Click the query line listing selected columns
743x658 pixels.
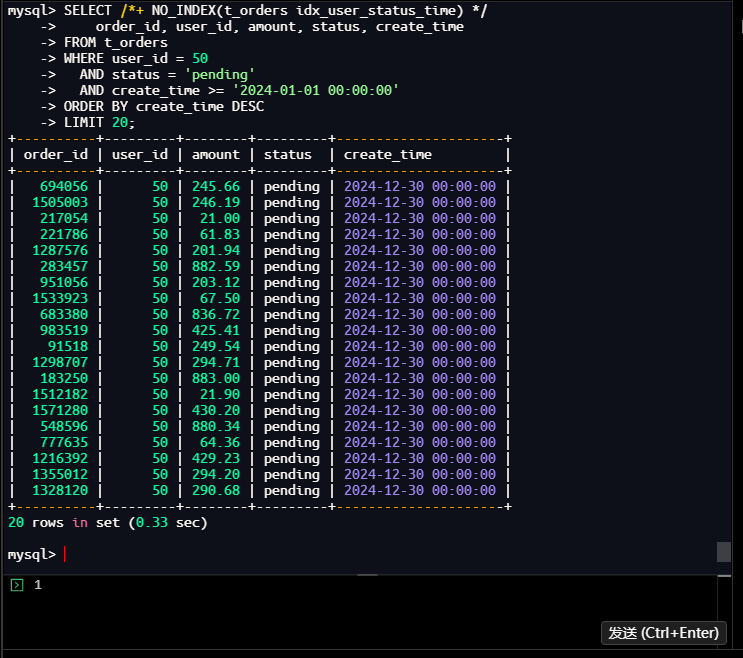coord(280,27)
